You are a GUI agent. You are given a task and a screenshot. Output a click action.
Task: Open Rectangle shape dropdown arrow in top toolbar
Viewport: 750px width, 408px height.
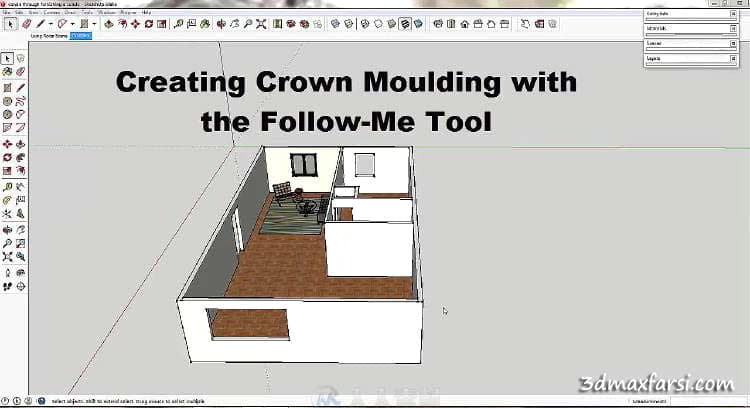coord(94,24)
